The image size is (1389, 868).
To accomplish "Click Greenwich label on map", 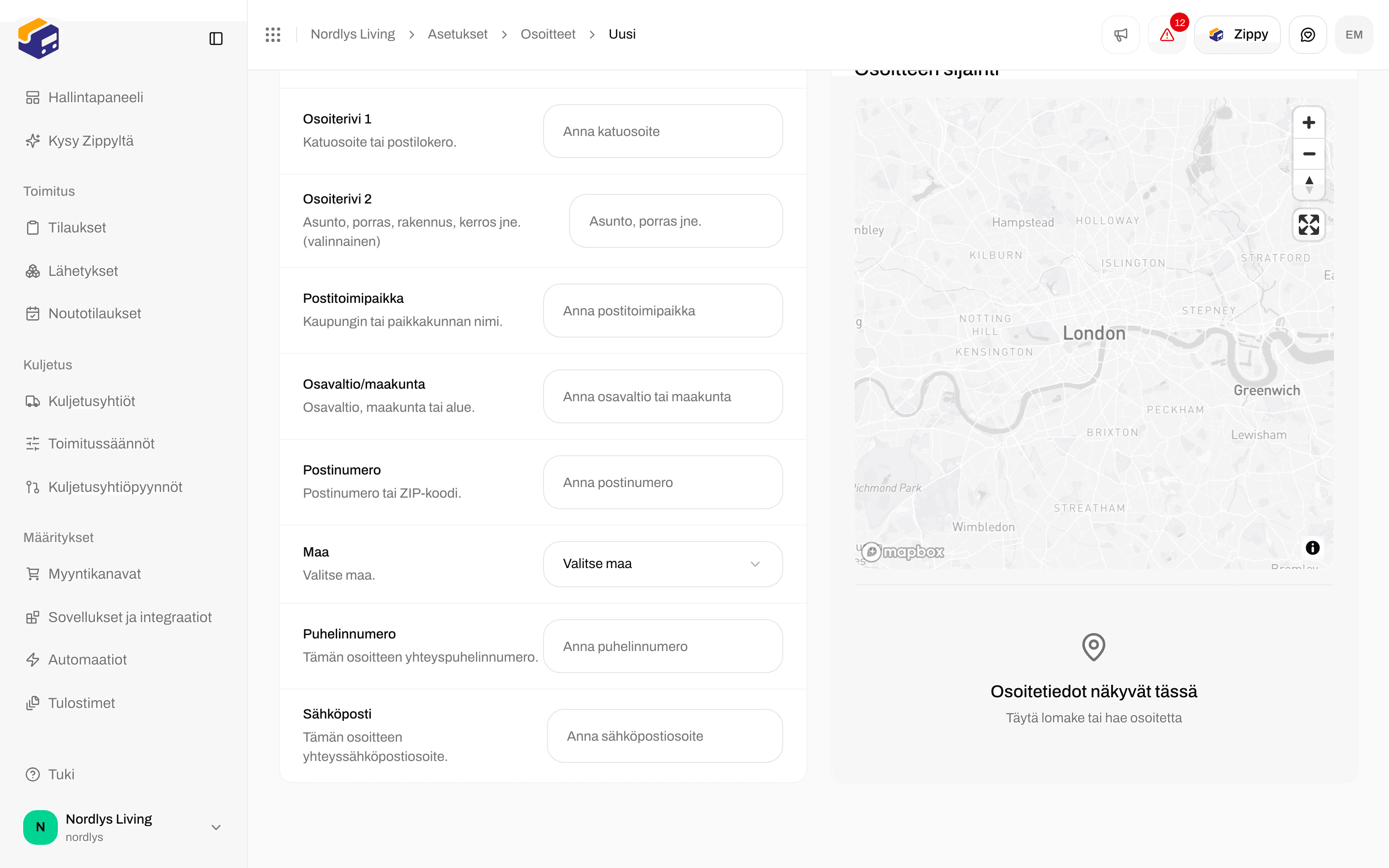I will [1267, 391].
